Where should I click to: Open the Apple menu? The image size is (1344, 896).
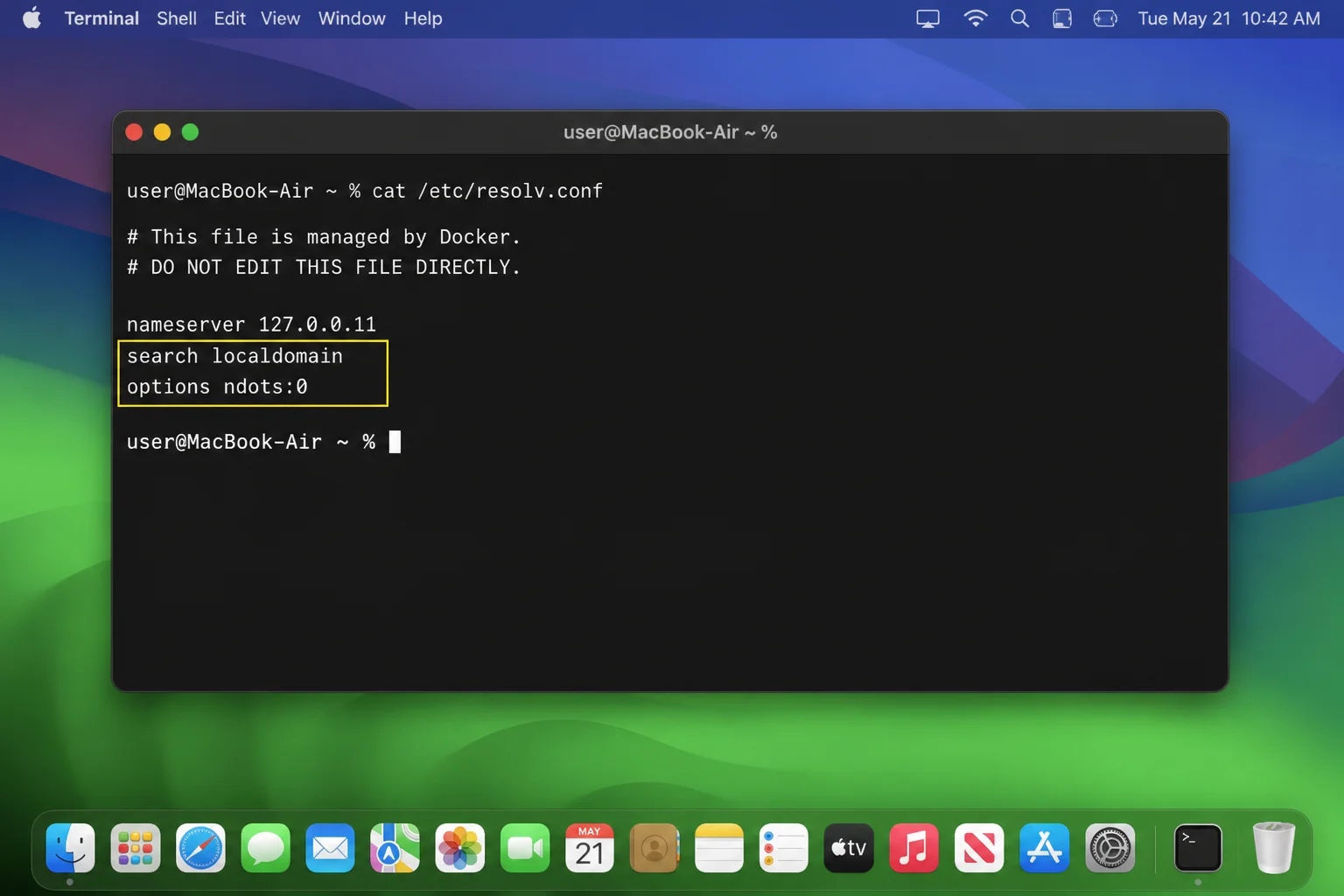[31, 18]
